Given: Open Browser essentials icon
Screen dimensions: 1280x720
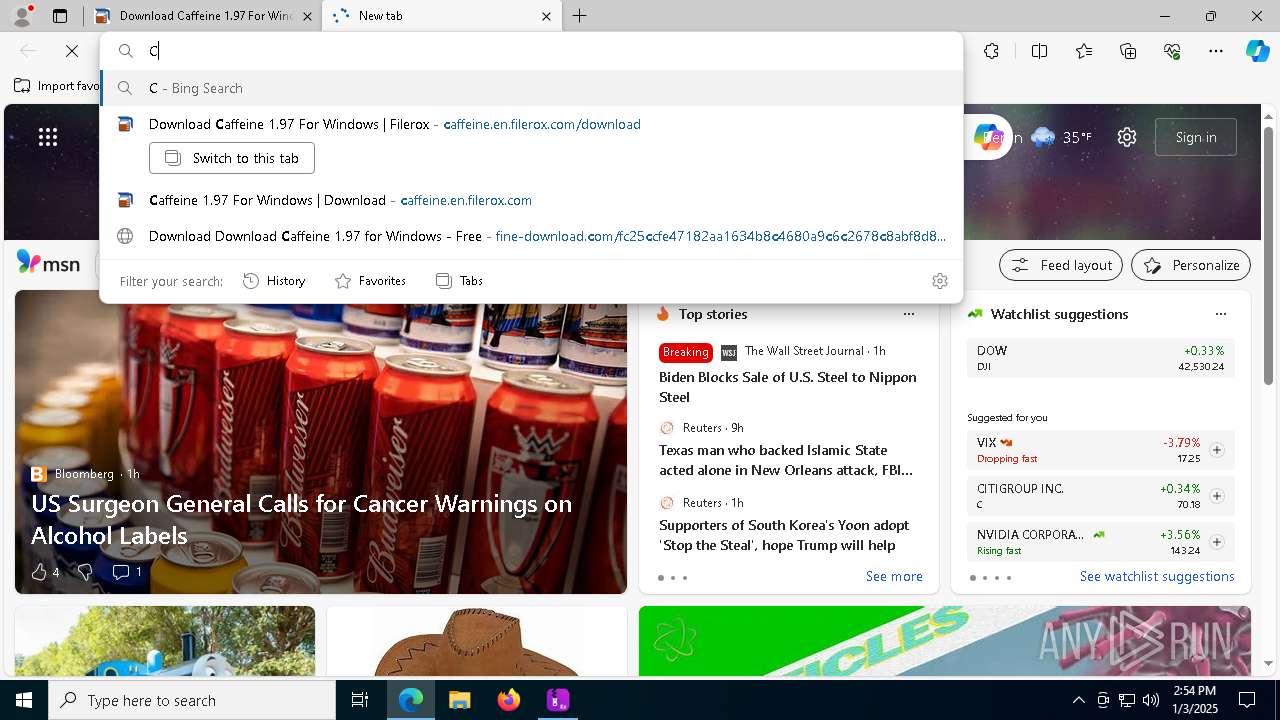Looking at the screenshot, I should (1173, 51).
